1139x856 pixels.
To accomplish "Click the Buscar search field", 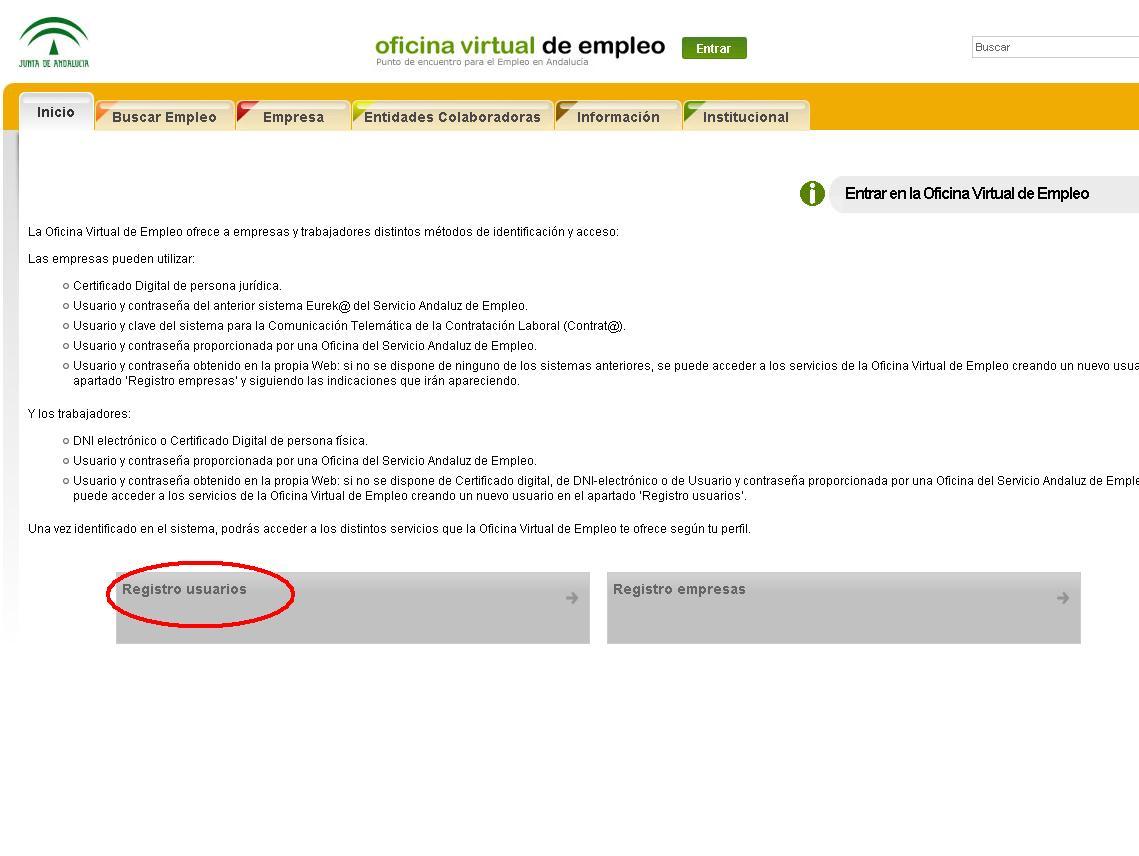I will (1055, 47).
